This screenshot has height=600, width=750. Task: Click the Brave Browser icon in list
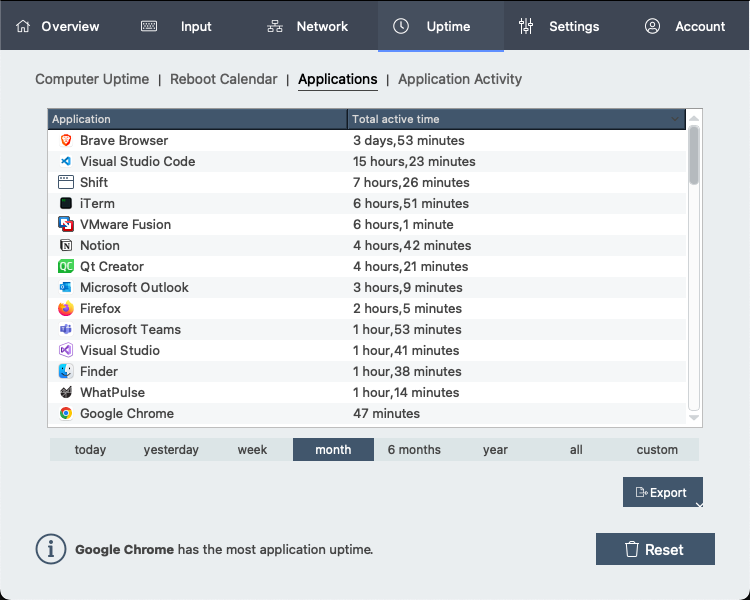coord(66,141)
